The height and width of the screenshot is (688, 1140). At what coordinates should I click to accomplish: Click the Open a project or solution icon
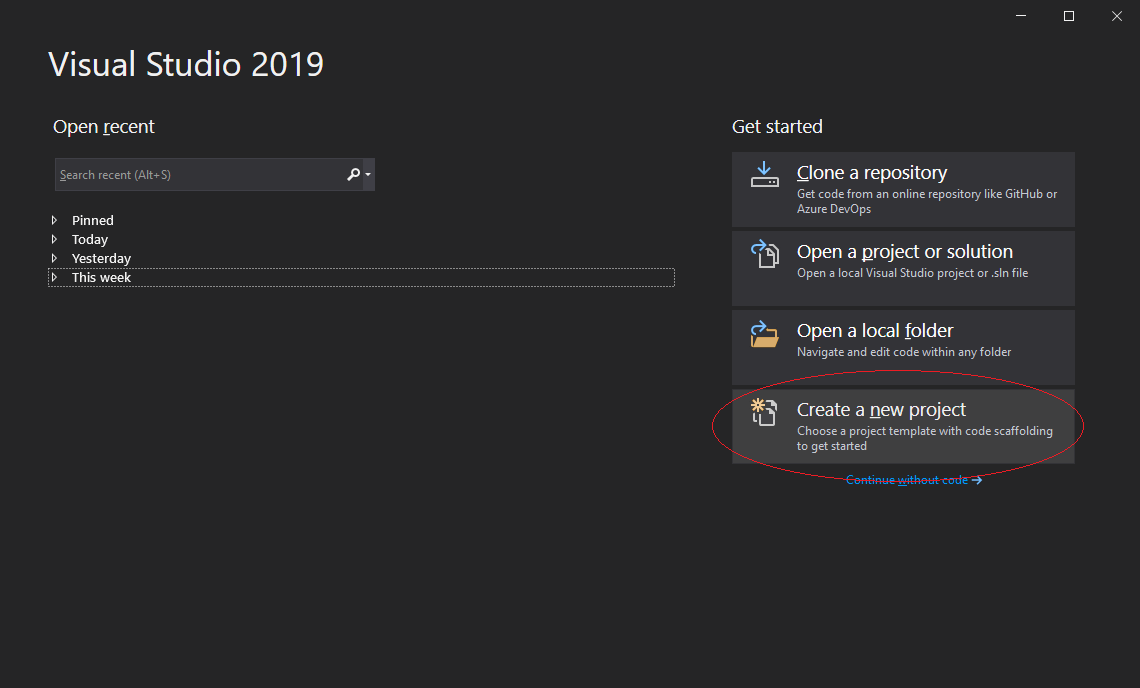click(x=764, y=254)
